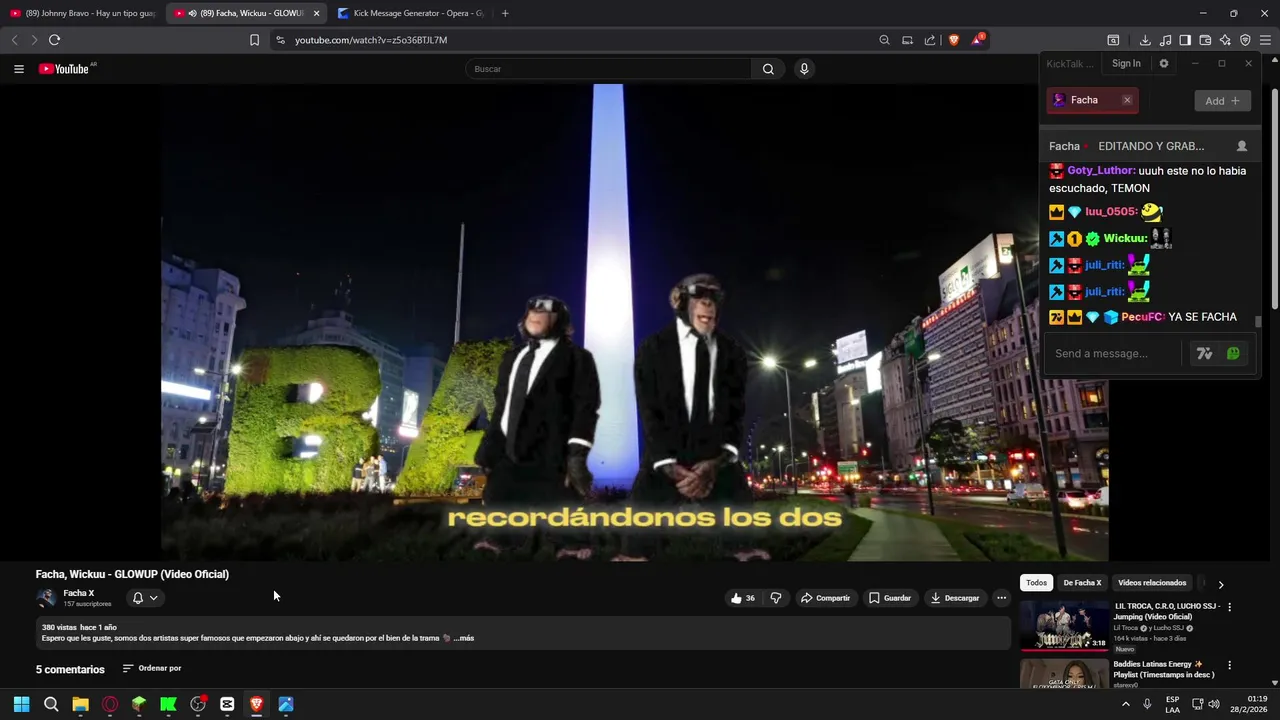Click PecuFC username in chat

pos(1143,317)
